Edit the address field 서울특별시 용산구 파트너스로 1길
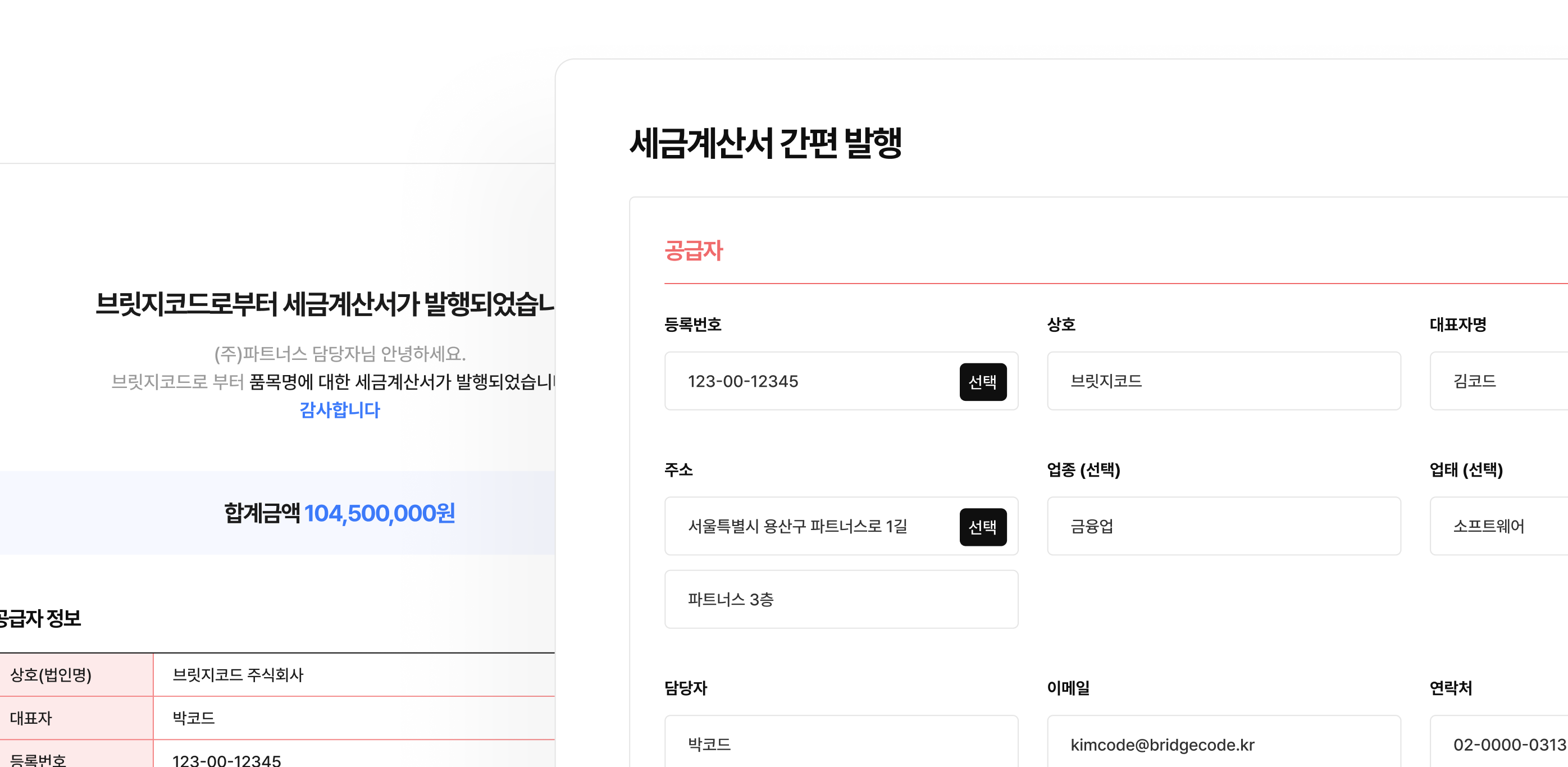 (x=841, y=526)
